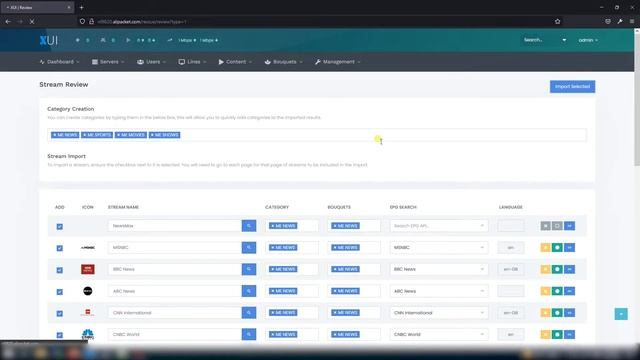The image size is (640, 360).
Task: Click the connections status icon in header
Action: pyautogui.click(x=78, y=40)
